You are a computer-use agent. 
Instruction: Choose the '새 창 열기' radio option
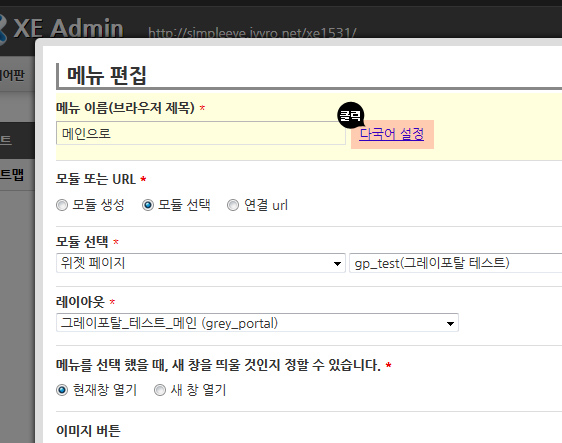click(160, 390)
